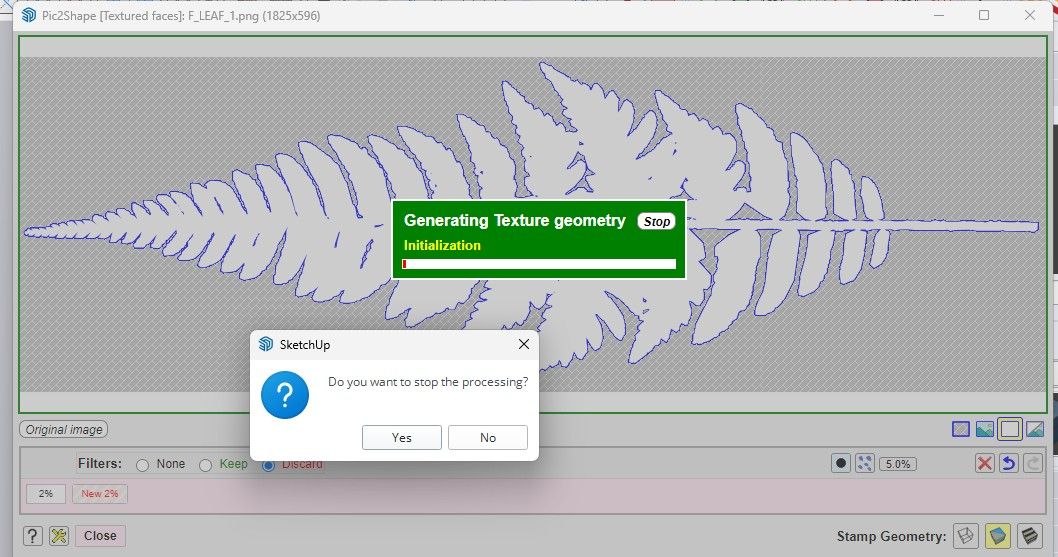Select the None filter radio button
Screen dimensions: 1058x557
tap(143, 465)
